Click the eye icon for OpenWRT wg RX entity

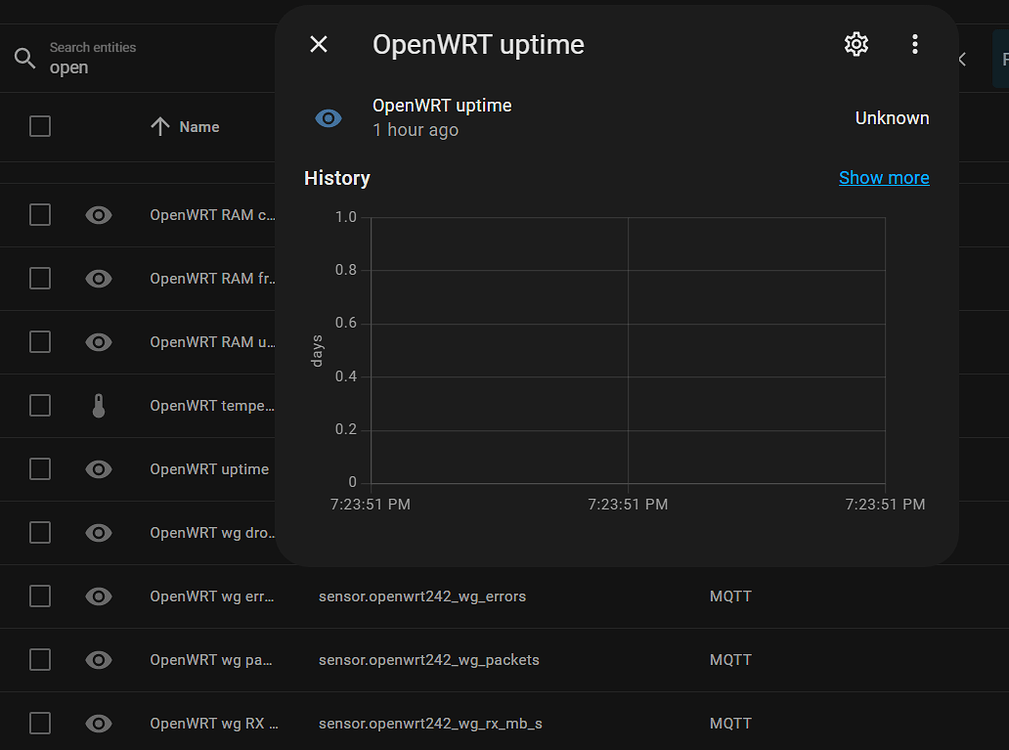98,723
